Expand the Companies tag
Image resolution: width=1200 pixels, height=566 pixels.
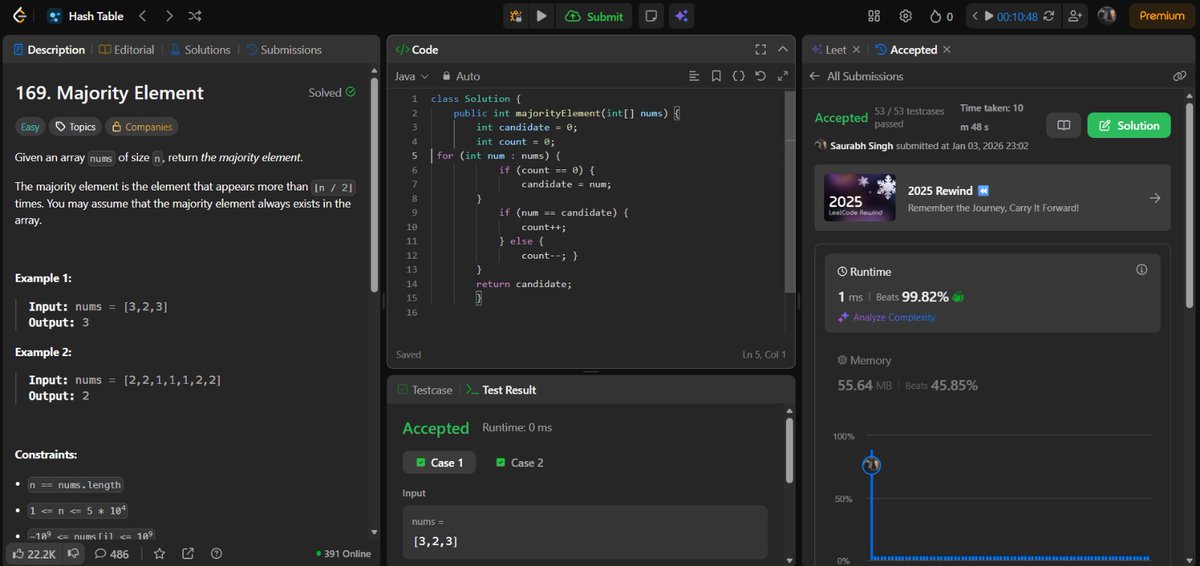click(141, 127)
